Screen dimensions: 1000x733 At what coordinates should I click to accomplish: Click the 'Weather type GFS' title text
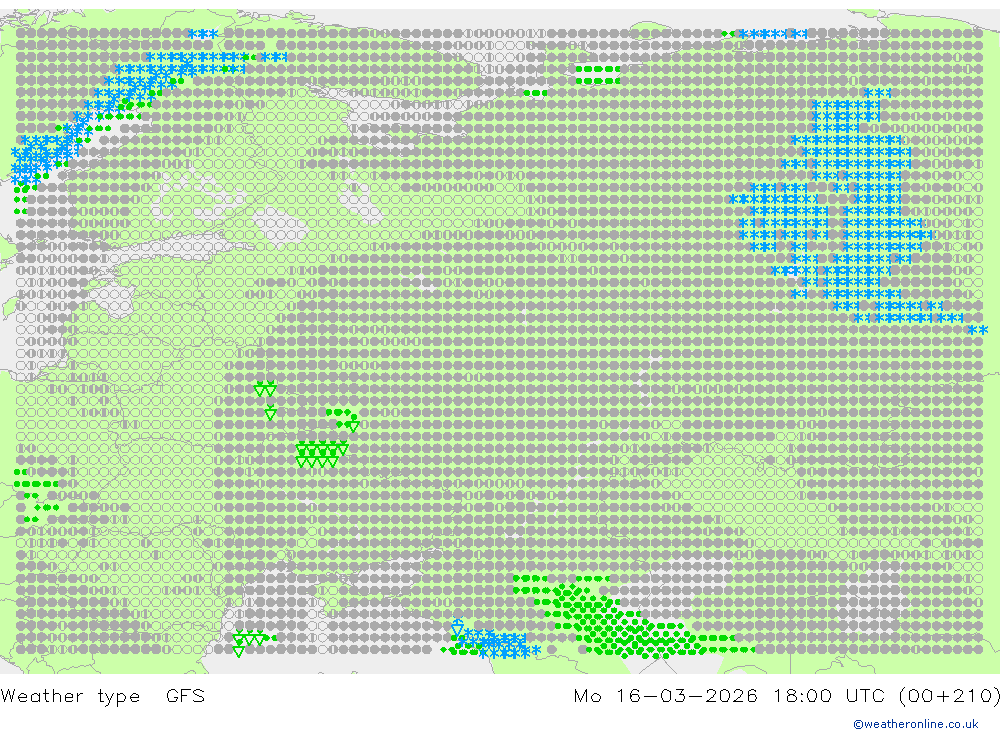pyautogui.click(x=103, y=696)
